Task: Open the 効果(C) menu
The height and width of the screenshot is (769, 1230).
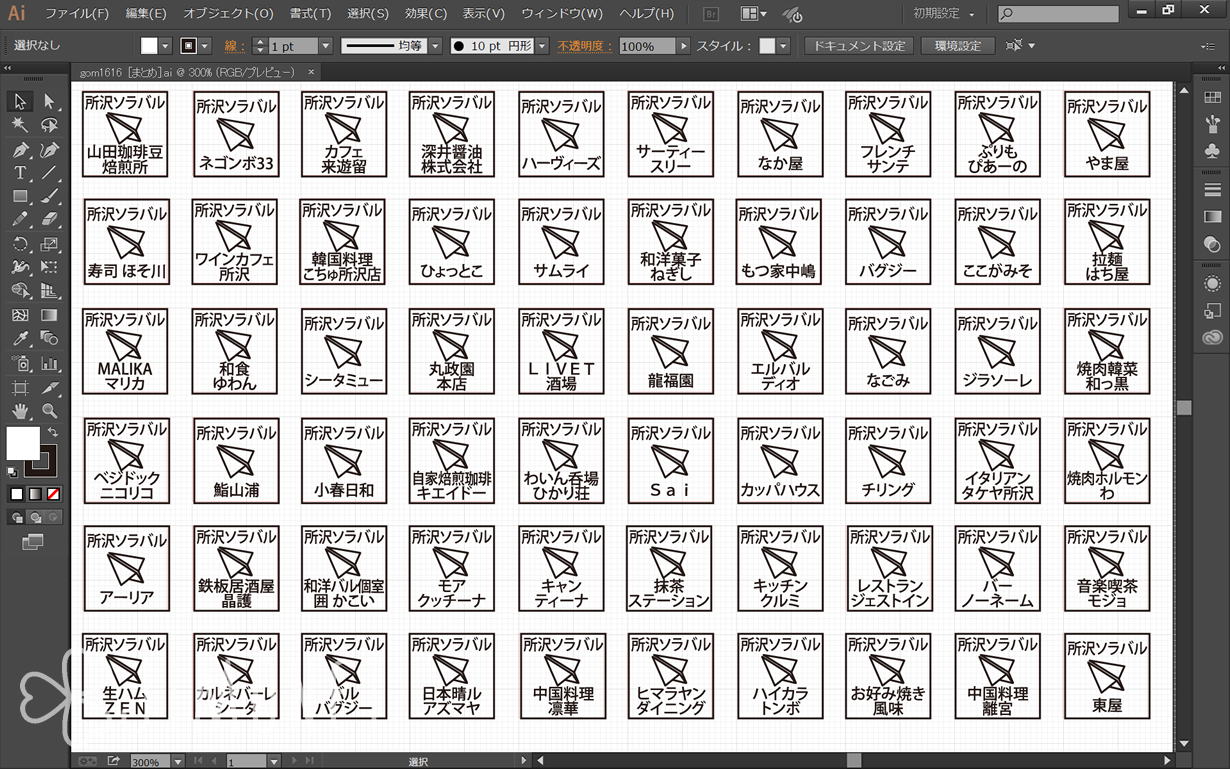Action: pyautogui.click(x=426, y=14)
